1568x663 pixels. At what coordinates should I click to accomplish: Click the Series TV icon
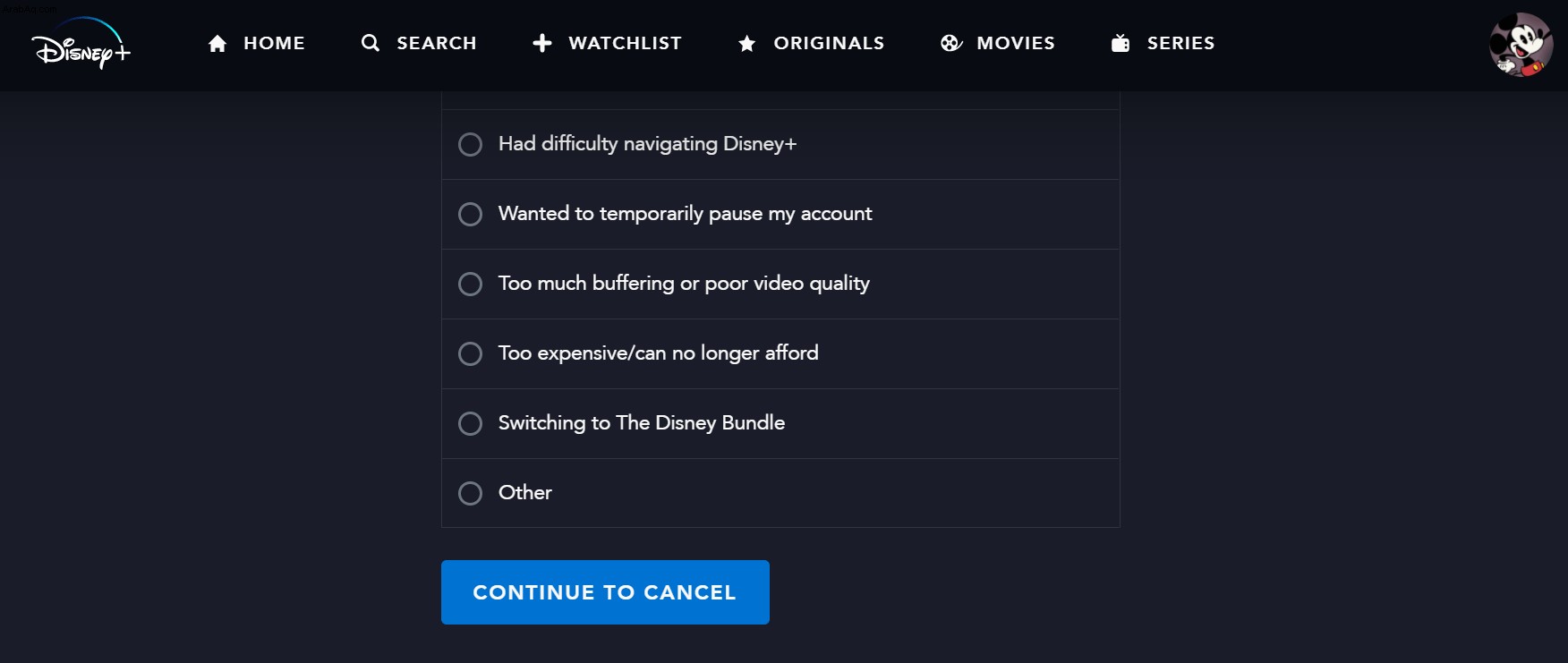coord(1121,43)
